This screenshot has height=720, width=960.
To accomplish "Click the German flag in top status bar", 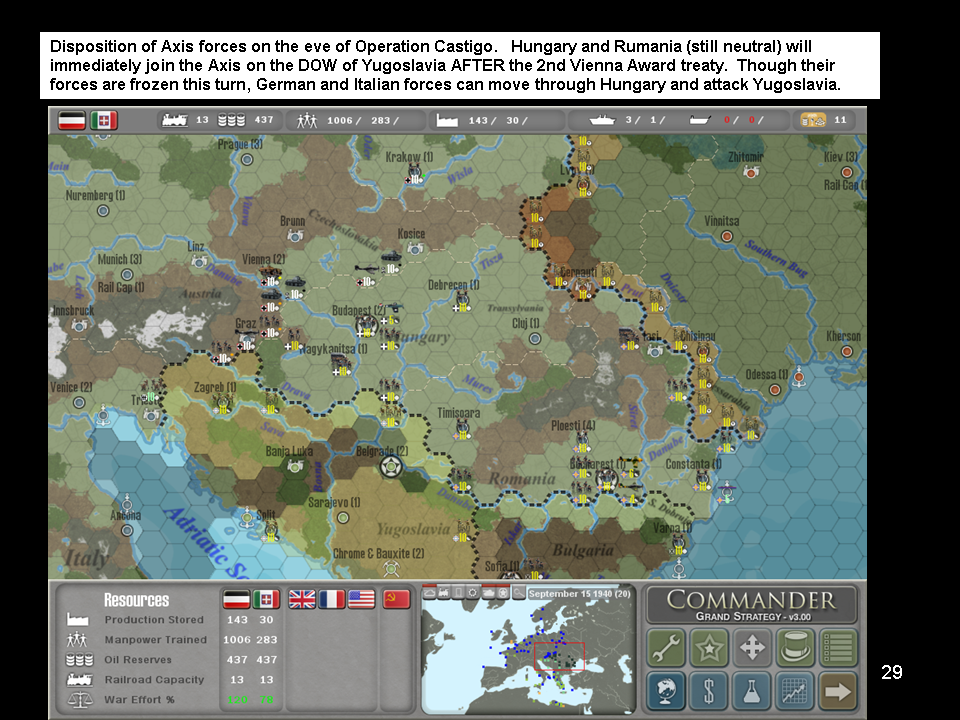I will tap(72, 120).
